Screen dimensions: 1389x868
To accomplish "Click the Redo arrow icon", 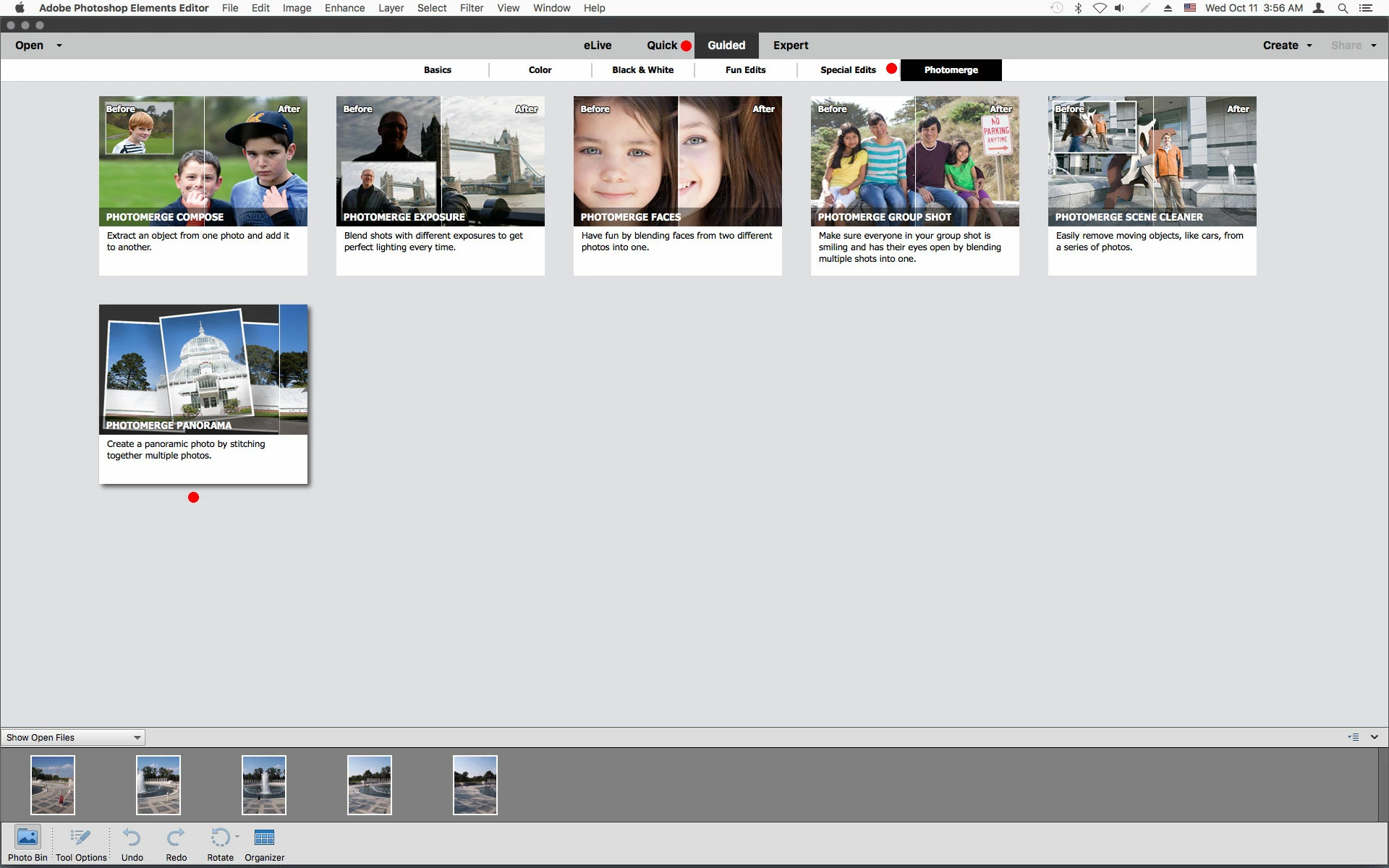I will coord(176,838).
